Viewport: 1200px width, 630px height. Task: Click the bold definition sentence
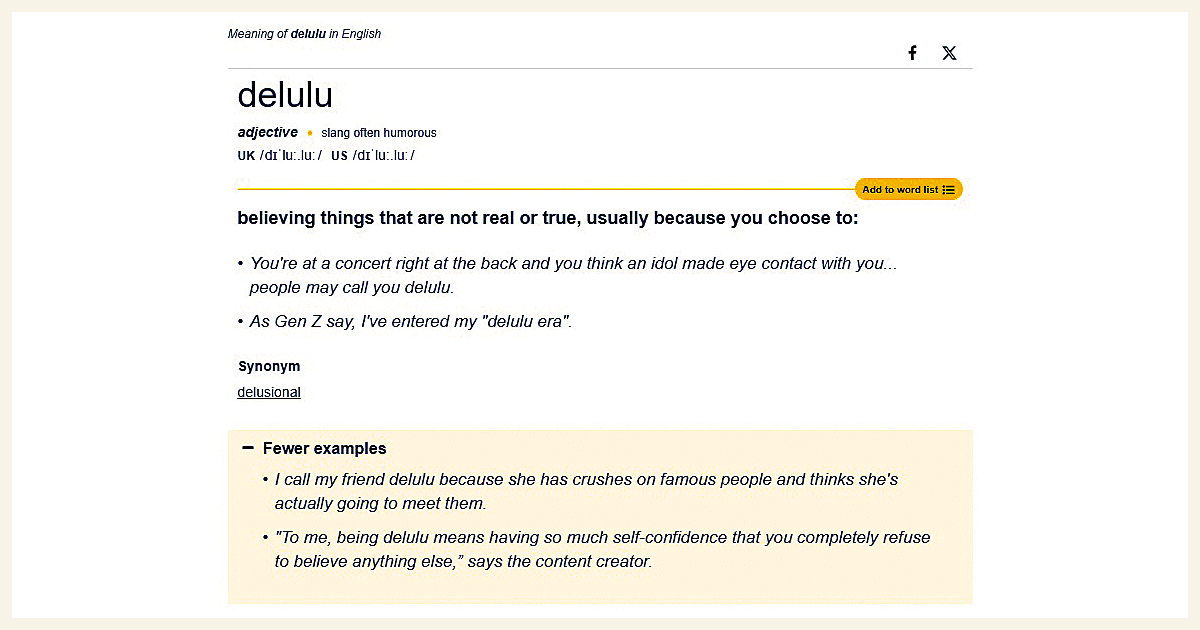548,218
